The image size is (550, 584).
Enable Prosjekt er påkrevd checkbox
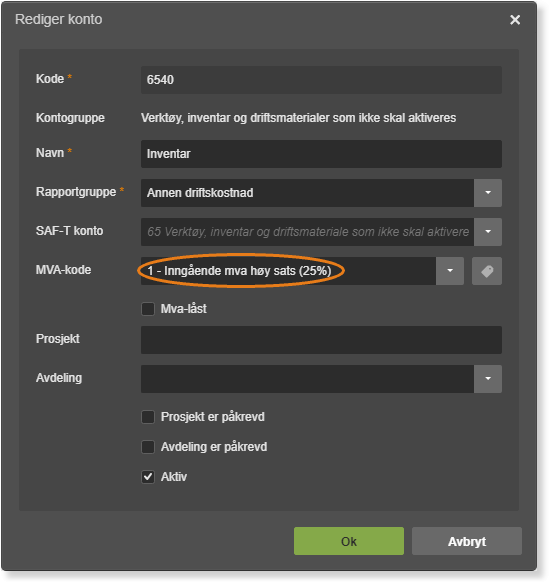tap(148, 417)
